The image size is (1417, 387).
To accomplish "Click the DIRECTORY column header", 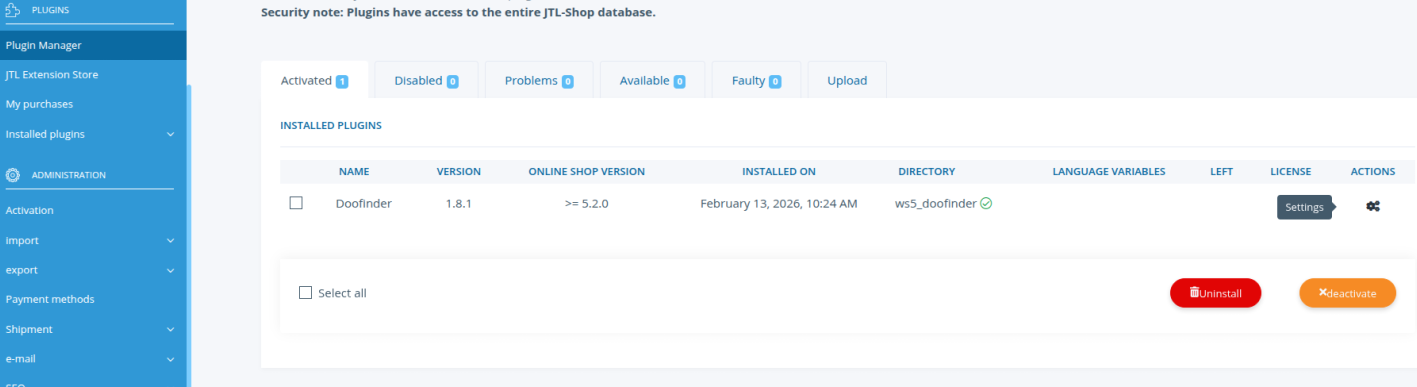I will coord(927,172).
